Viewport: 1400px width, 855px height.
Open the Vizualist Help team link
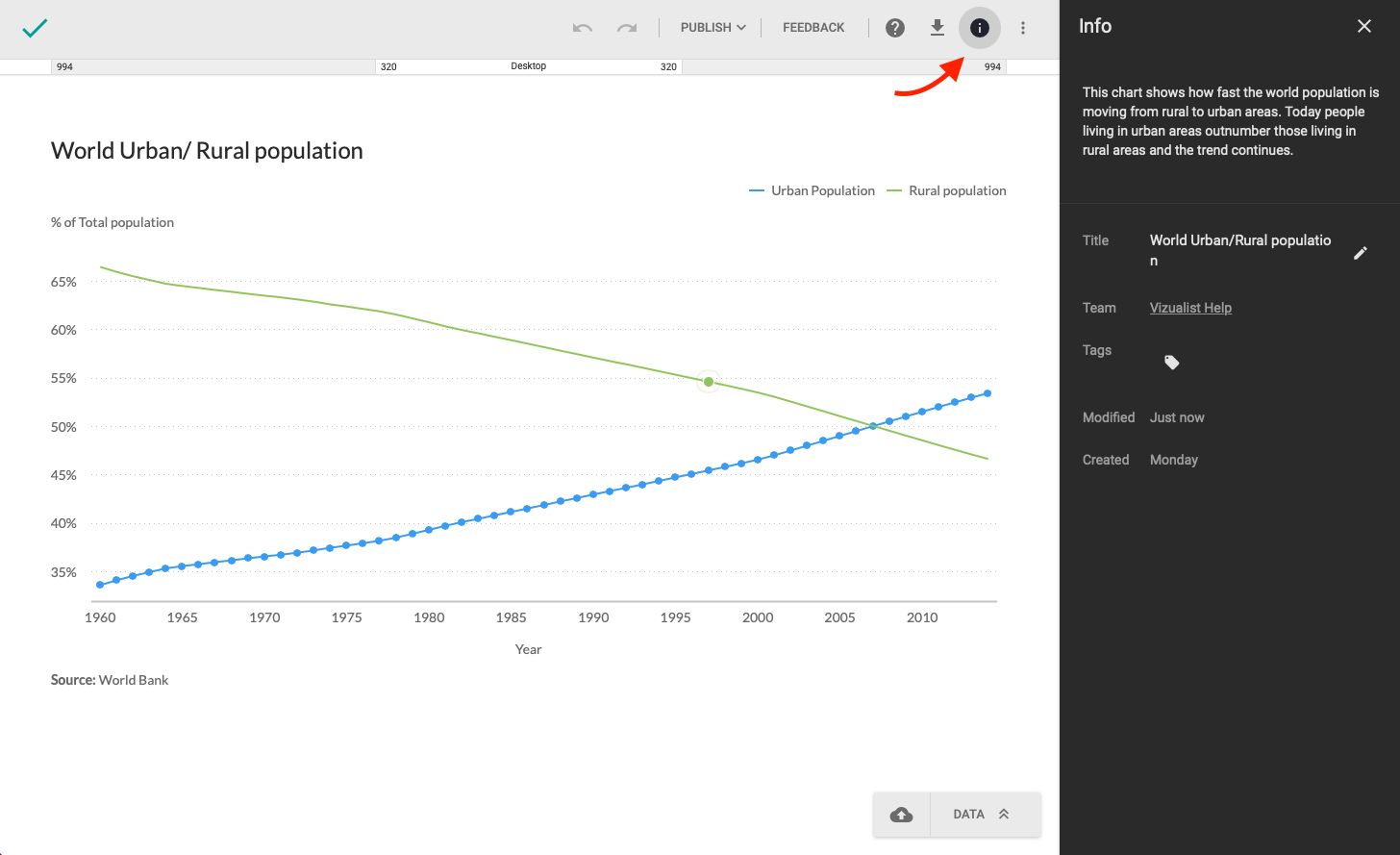pos(1190,308)
